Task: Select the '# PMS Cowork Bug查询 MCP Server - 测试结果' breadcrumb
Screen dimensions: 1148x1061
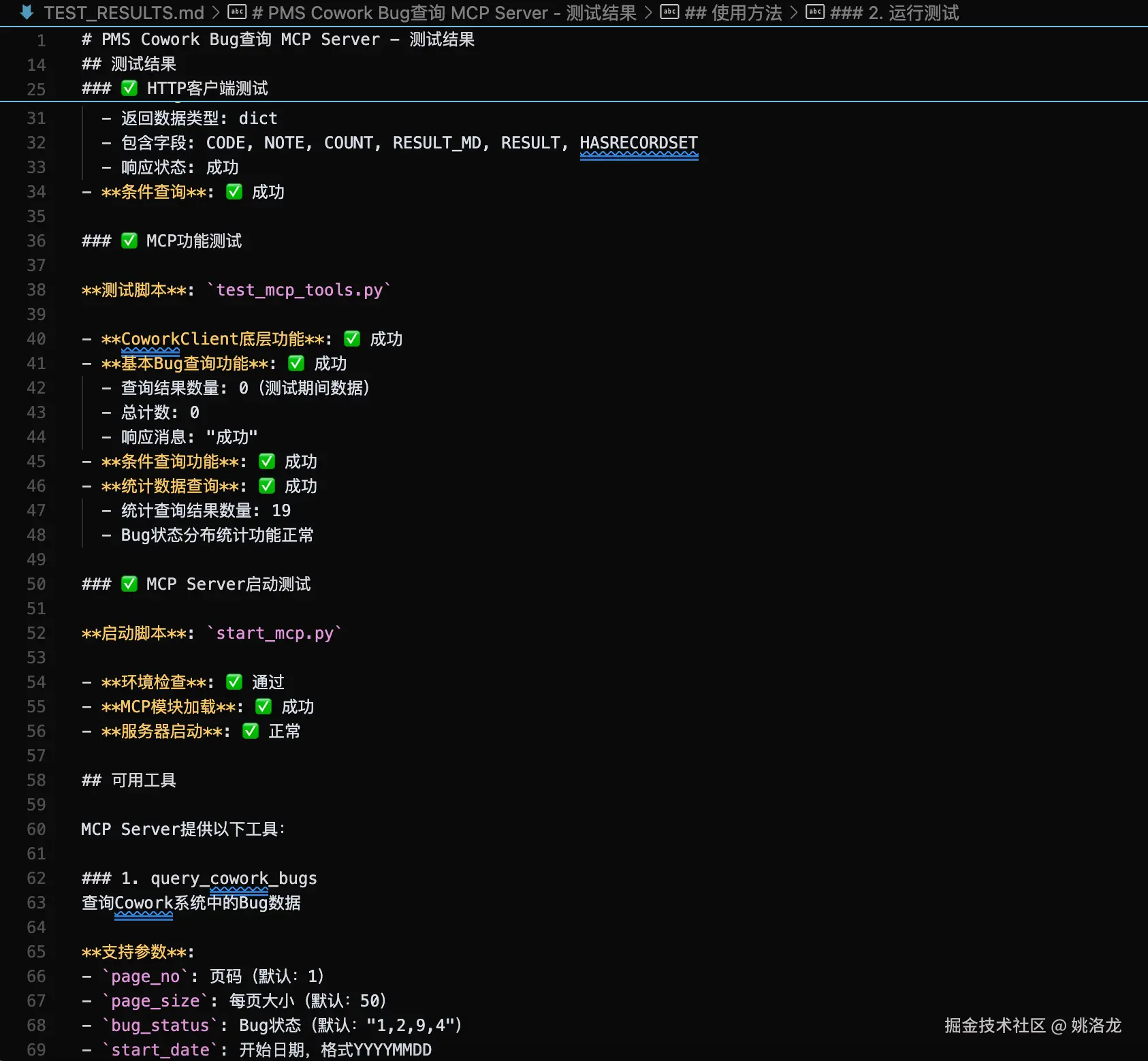Action: pyautogui.click(x=444, y=13)
